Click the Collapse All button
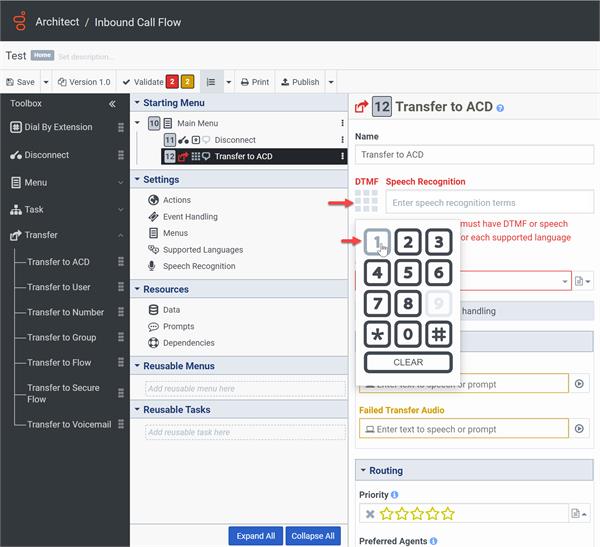 click(x=313, y=536)
